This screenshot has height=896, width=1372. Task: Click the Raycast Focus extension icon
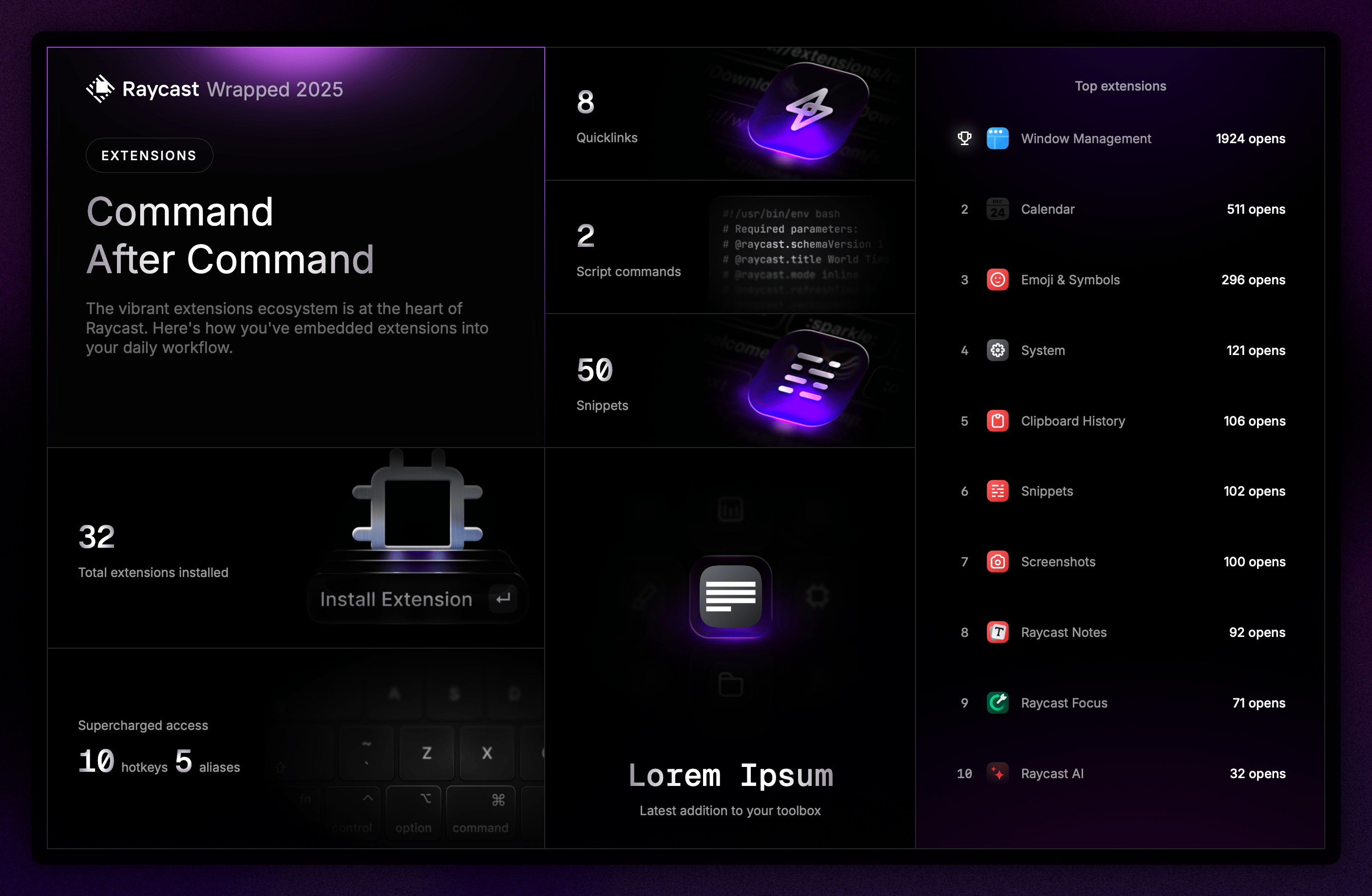click(998, 703)
